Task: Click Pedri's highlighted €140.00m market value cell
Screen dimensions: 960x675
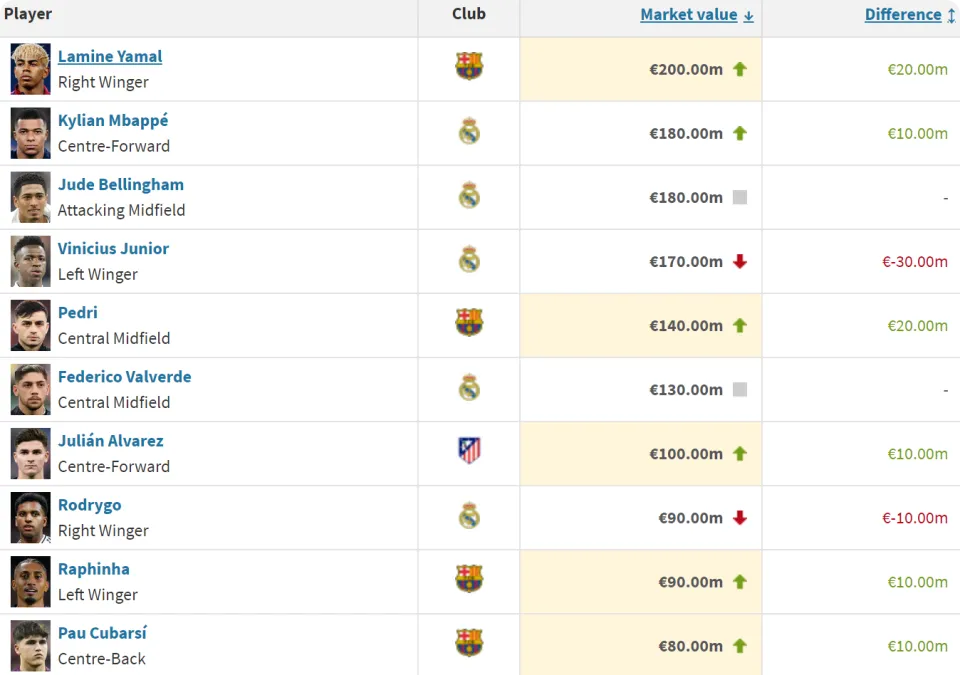Action: [640, 325]
